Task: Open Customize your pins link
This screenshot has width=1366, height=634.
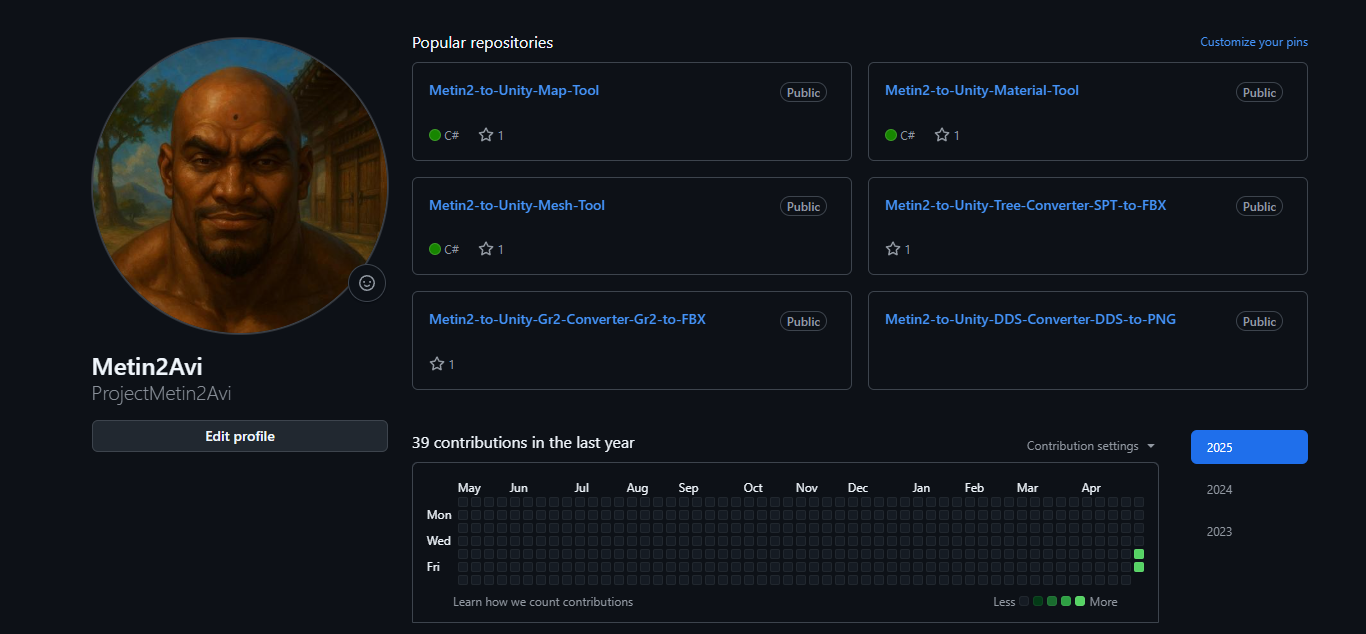Action: pyautogui.click(x=1253, y=42)
